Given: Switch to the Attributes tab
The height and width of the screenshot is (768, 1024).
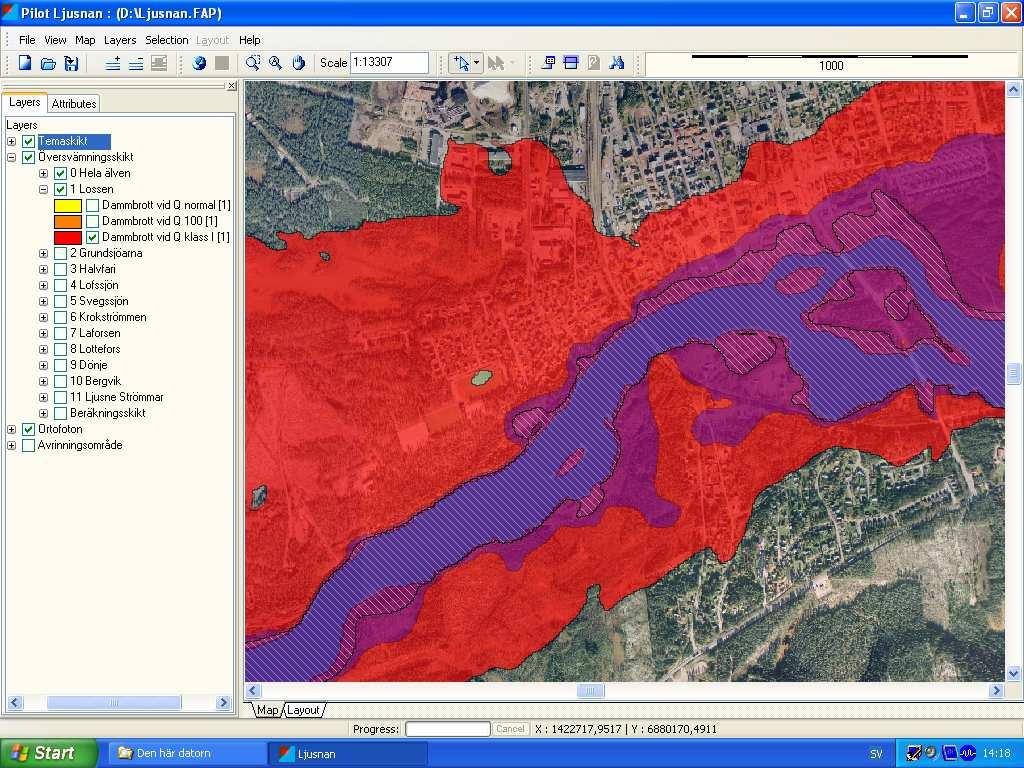Looking at the screenshot, I should 74,103.
